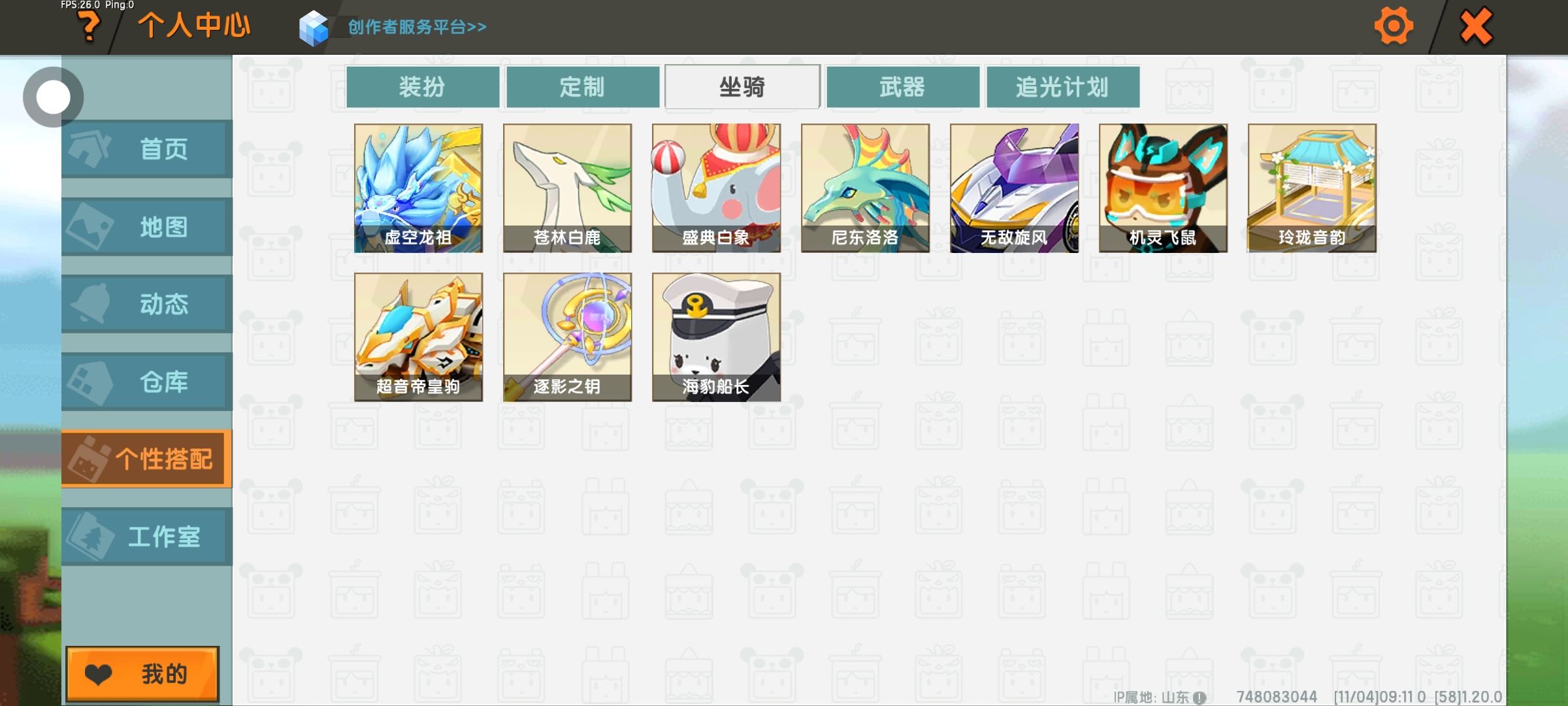Image resolution: width=1568 pixels, height=706 pixels.
Task: Tap the floating white circle joystick button
Action: 53,97
